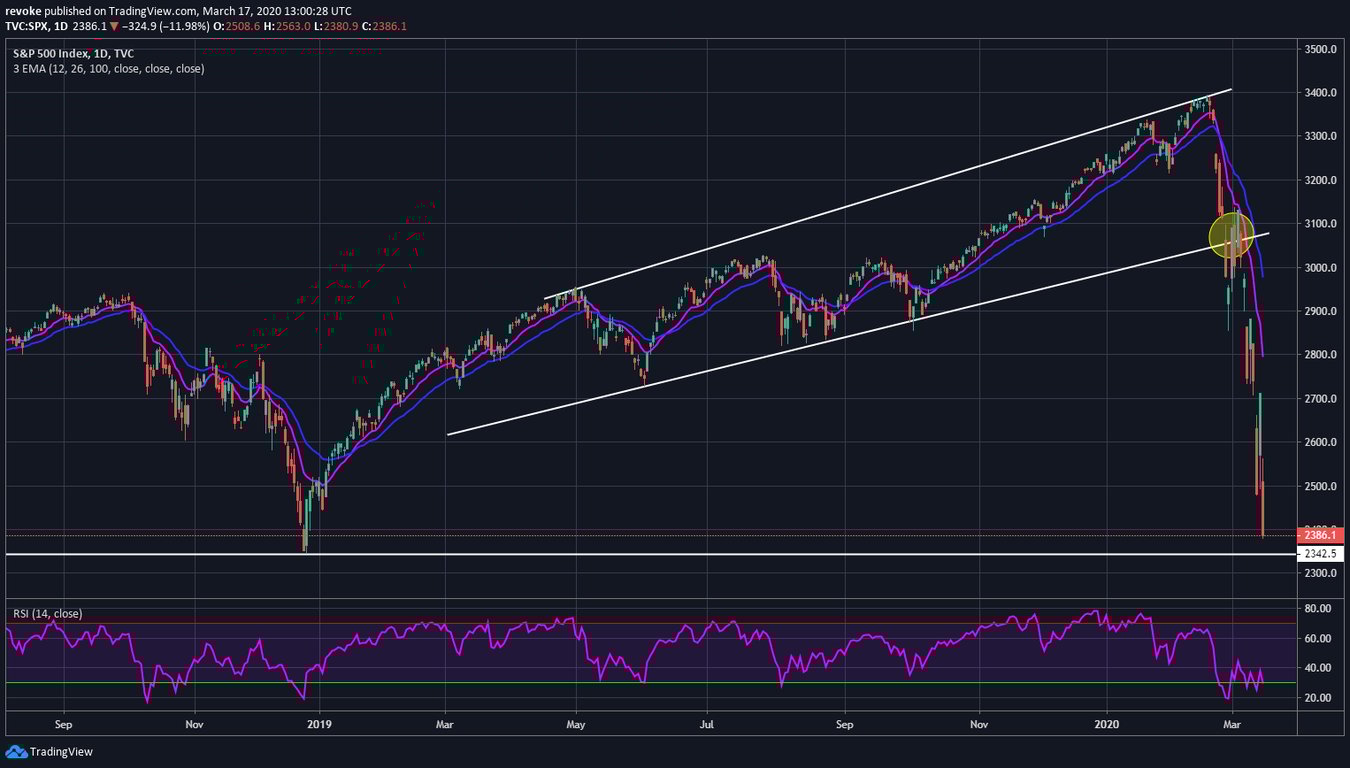Screen dimensions: 1350x768
Task: Open the 1D timeframe selector
Action: click(x=60, y=26)
